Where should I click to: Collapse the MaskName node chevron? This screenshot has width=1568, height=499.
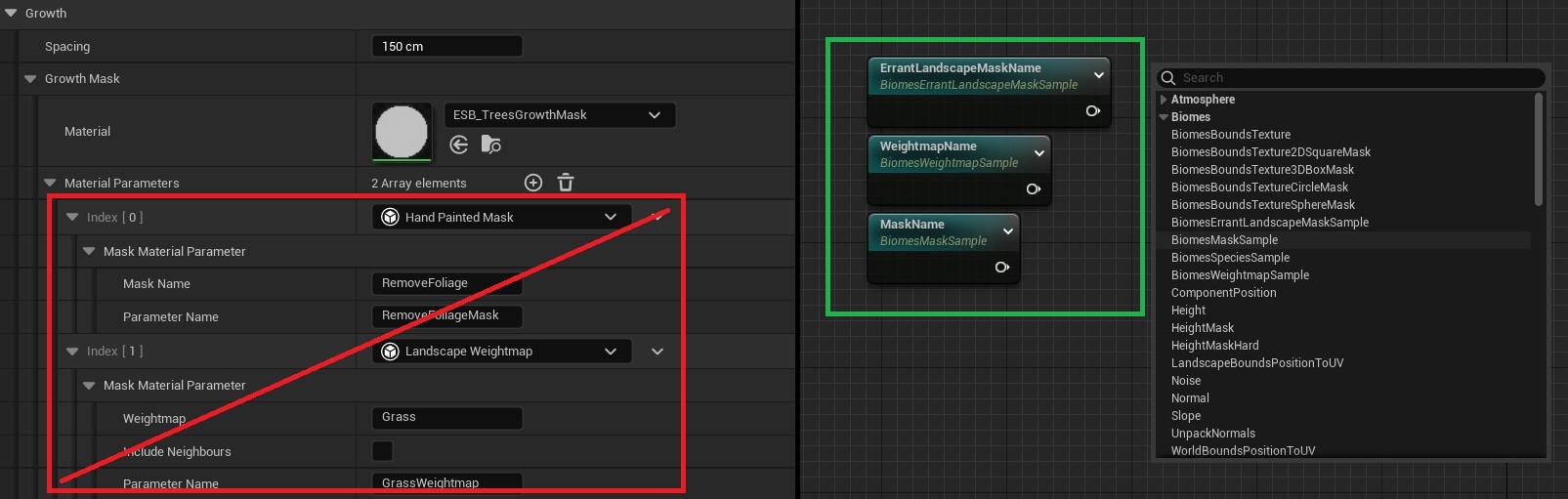pyautogui.click(x=1008, y=231)
